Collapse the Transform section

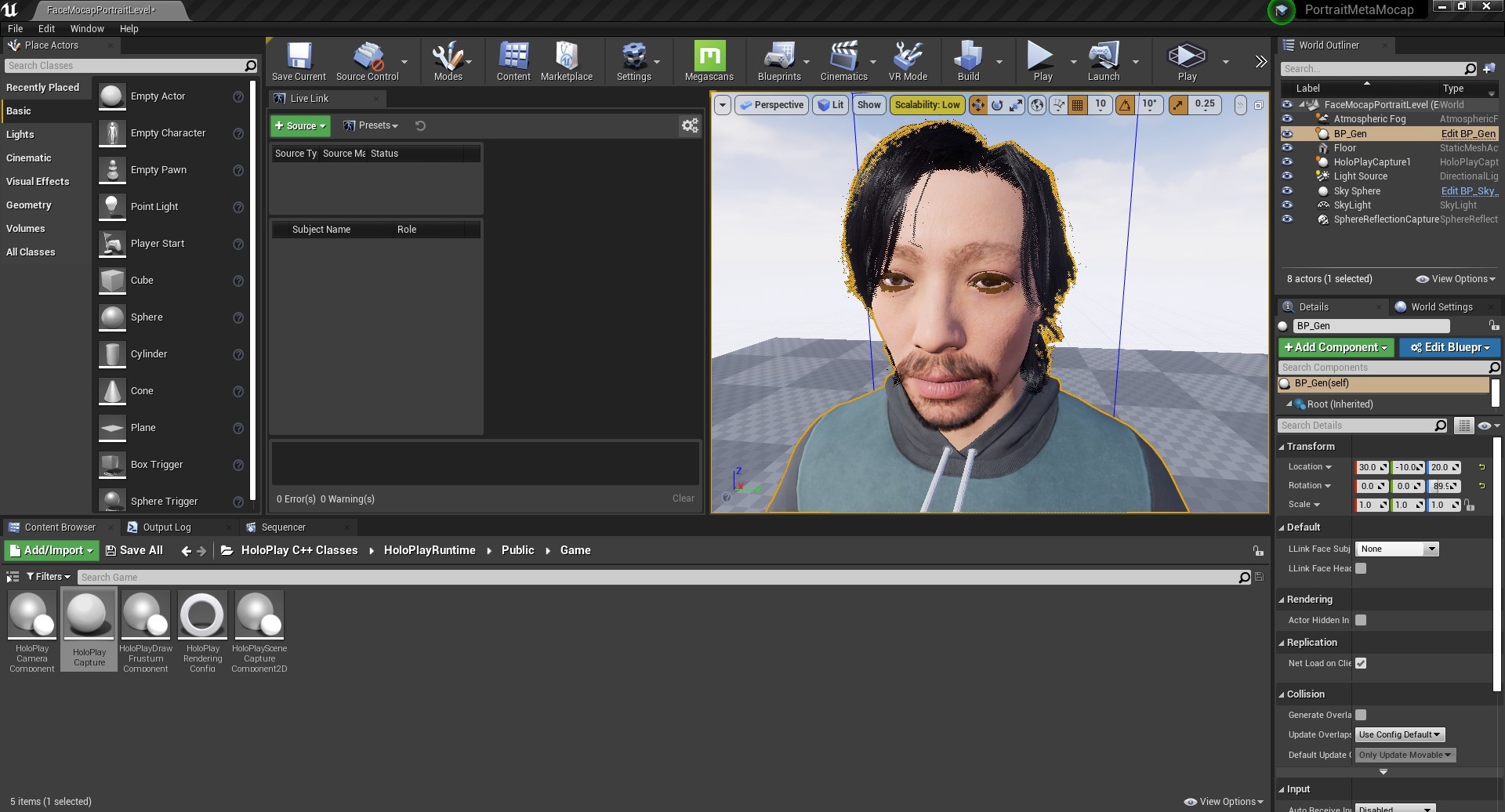tap(1311, 446)
